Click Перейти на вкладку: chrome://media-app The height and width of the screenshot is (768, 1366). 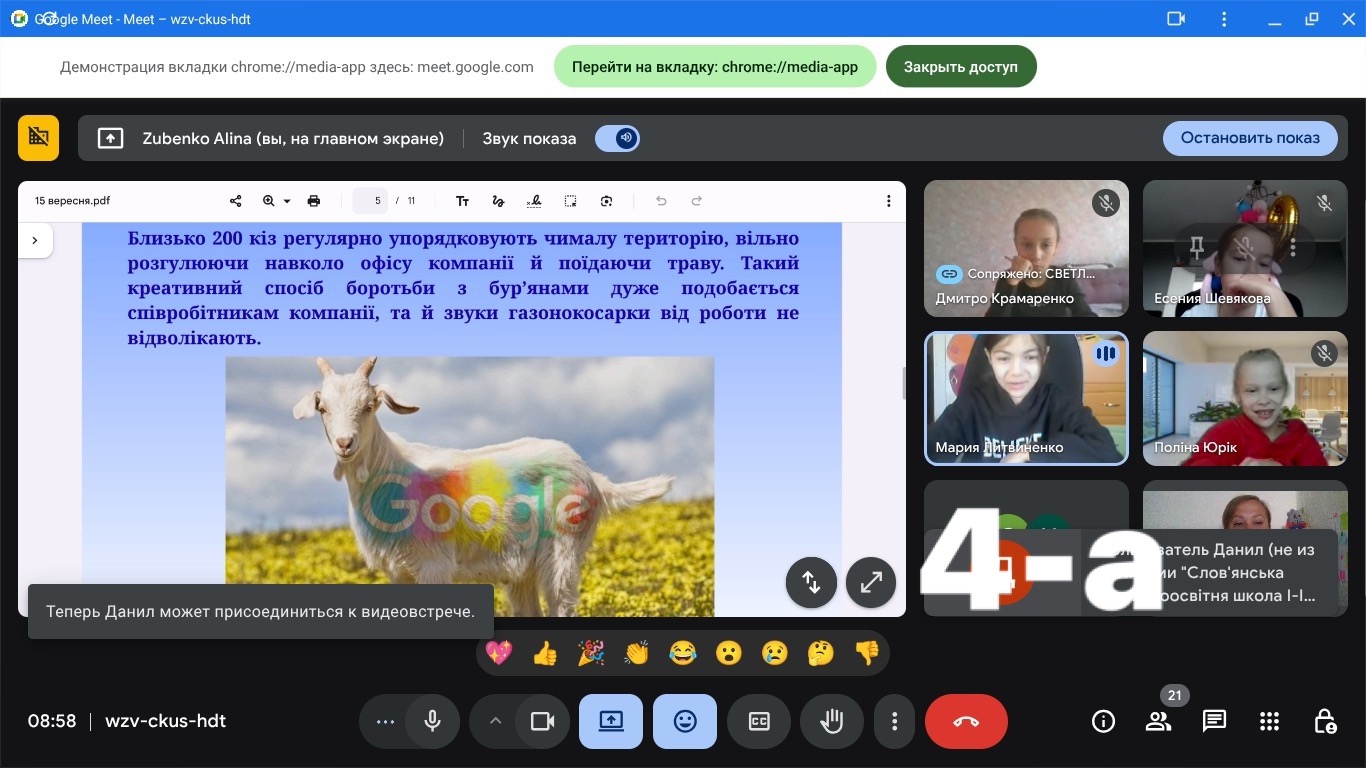coord(715,67)
